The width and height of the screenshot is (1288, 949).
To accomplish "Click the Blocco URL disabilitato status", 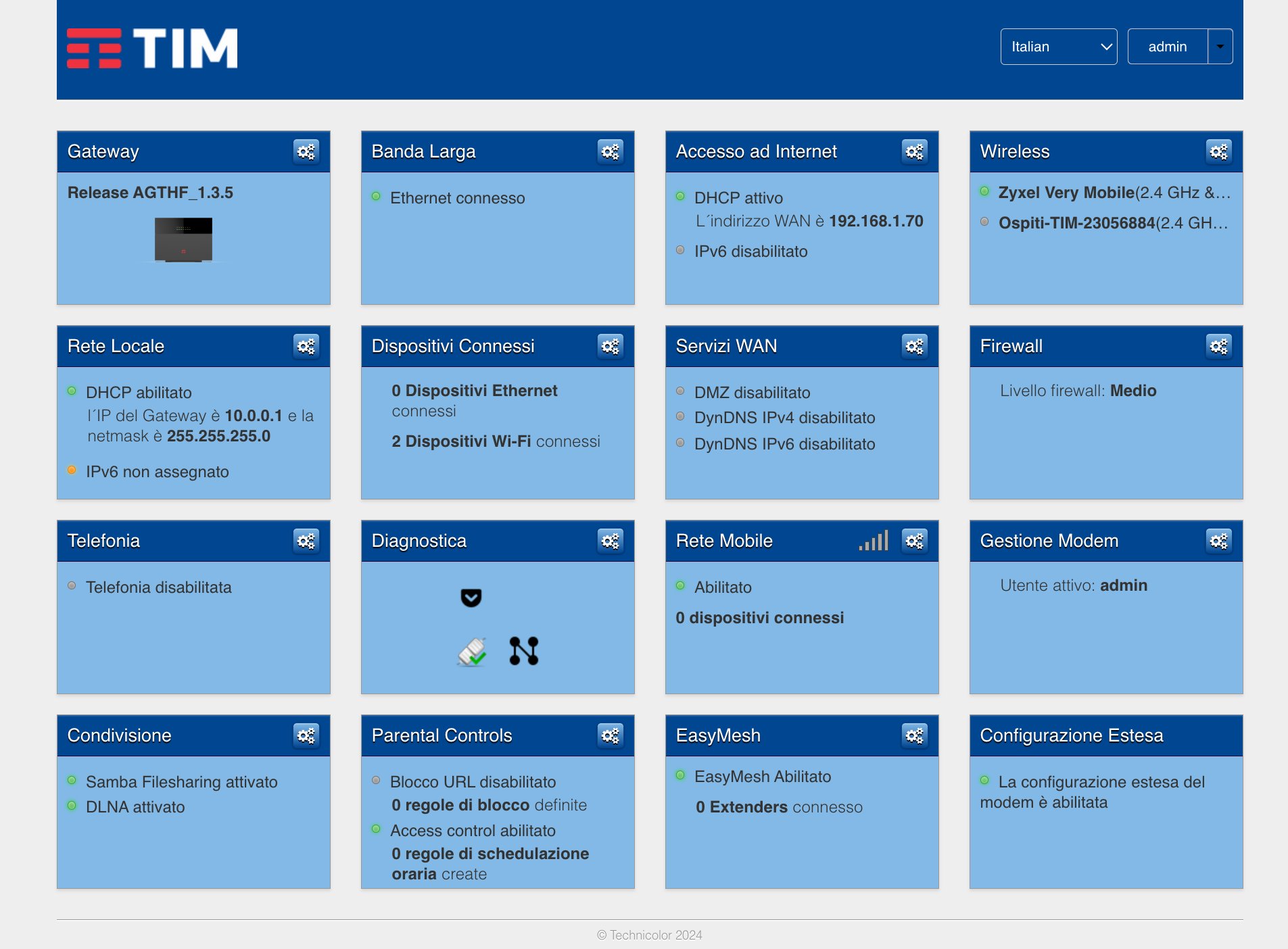I will click(473, 782).
